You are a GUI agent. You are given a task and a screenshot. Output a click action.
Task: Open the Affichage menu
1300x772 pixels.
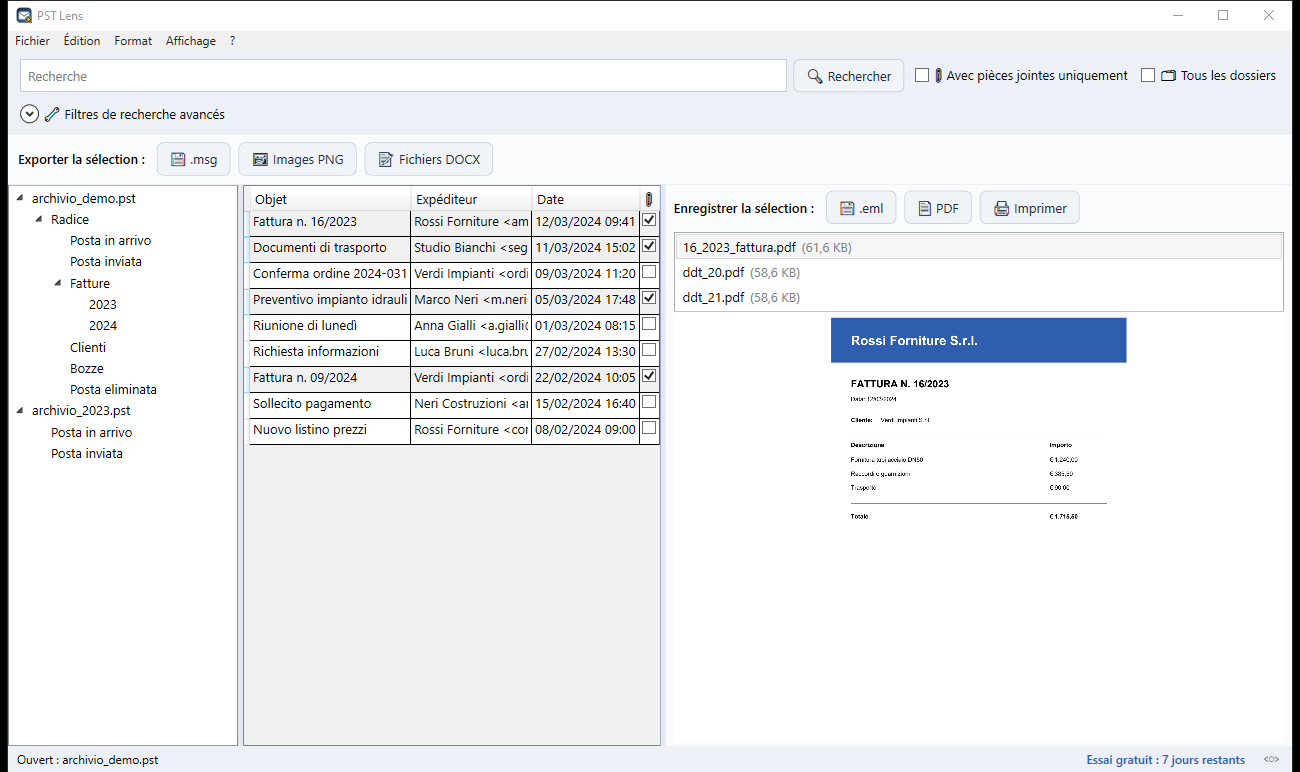click(x=191, y=41)
